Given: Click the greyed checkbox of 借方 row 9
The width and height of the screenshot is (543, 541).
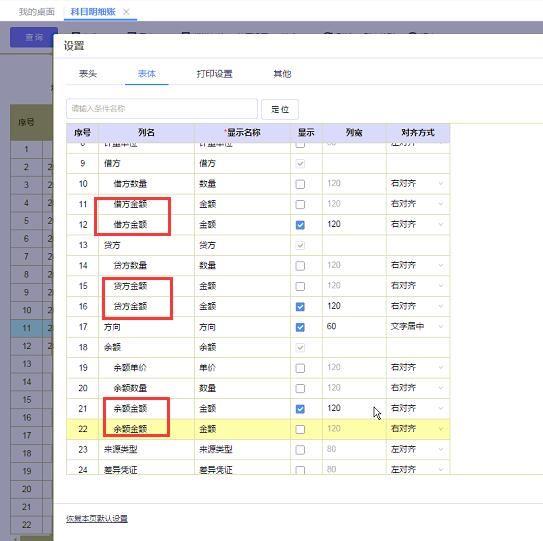Looking at the screenshot, I should point(300,163).
